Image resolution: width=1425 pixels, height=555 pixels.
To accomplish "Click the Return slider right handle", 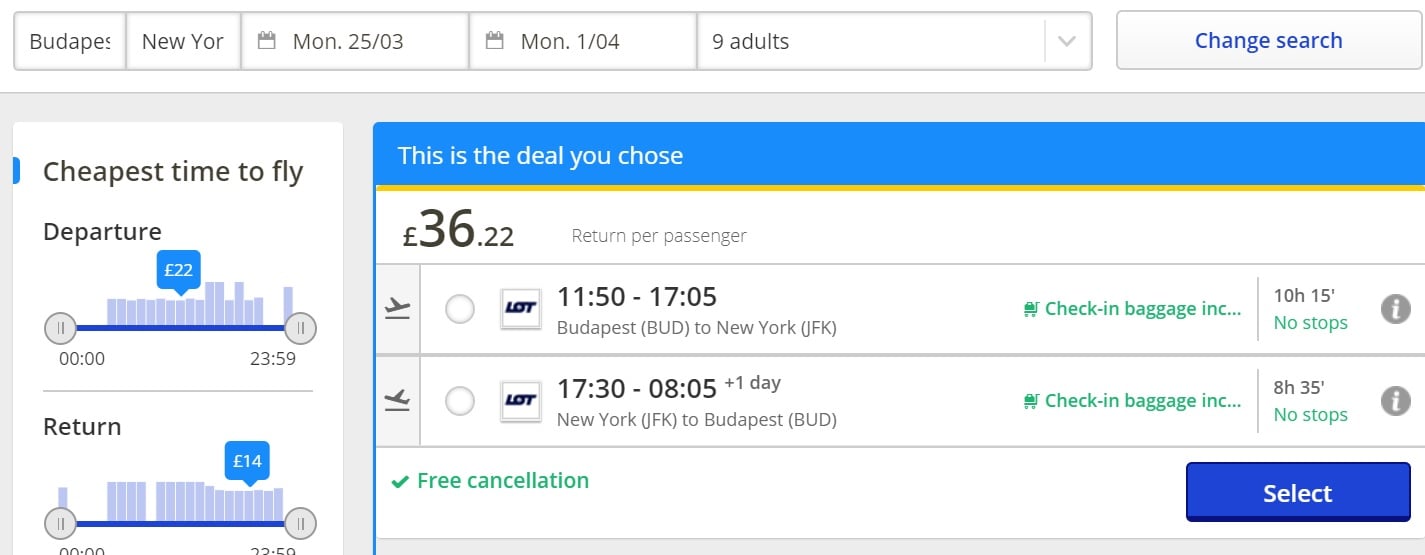I will tap(300, 523).
